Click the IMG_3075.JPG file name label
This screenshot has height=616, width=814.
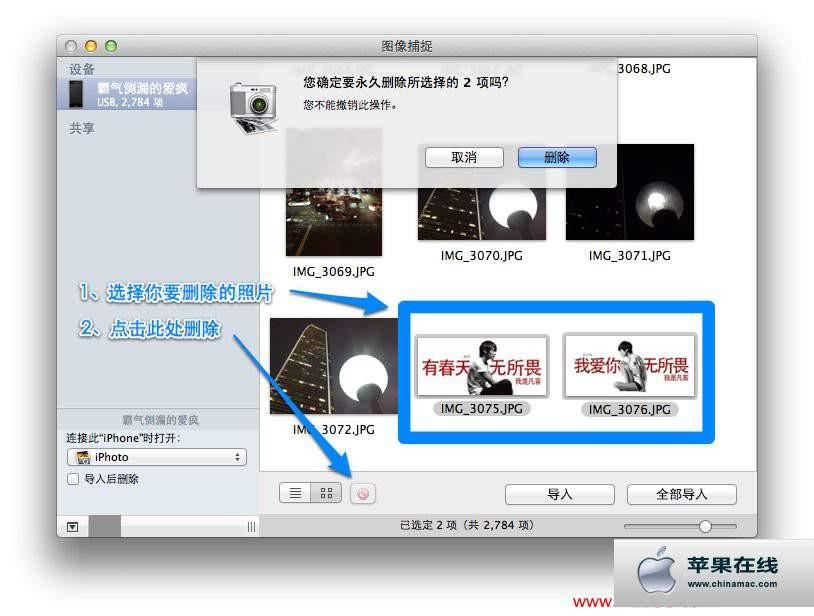pyautogui.click(x=482, y=409)
